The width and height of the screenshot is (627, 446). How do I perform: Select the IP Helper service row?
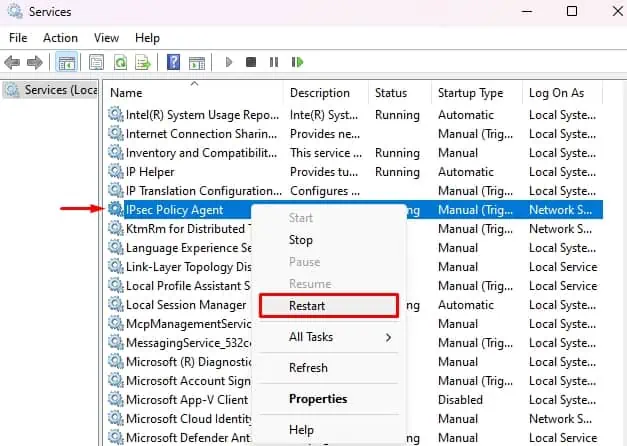tap(354, 172)
